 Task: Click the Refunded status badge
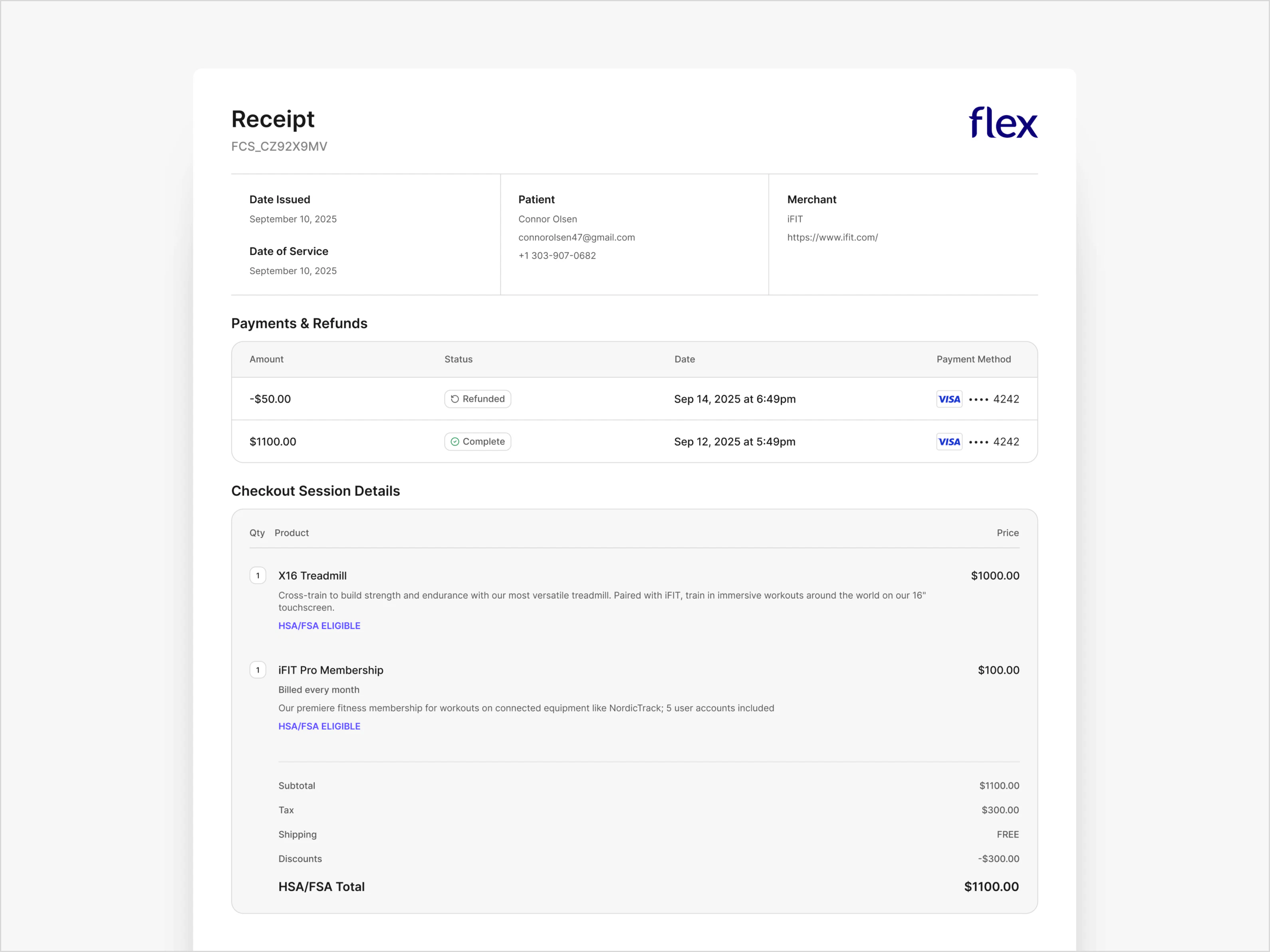[x=478, y=399]
